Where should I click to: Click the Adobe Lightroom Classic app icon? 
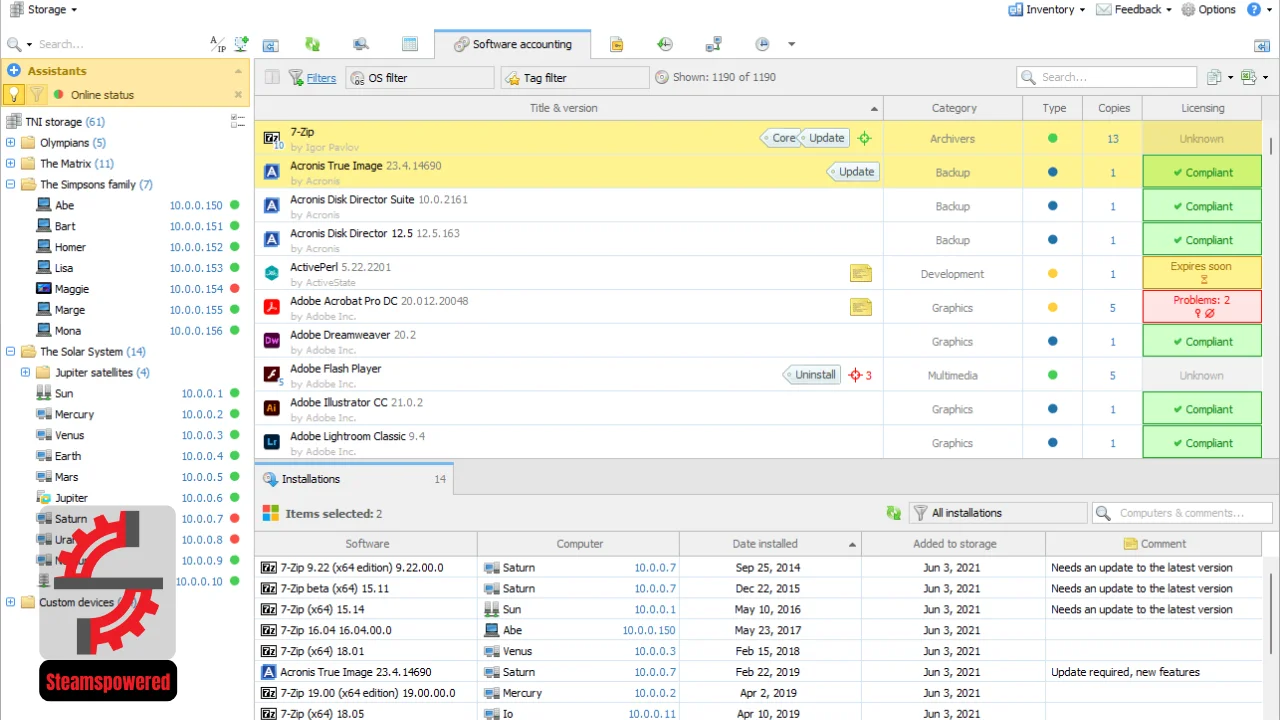point(271,442)
